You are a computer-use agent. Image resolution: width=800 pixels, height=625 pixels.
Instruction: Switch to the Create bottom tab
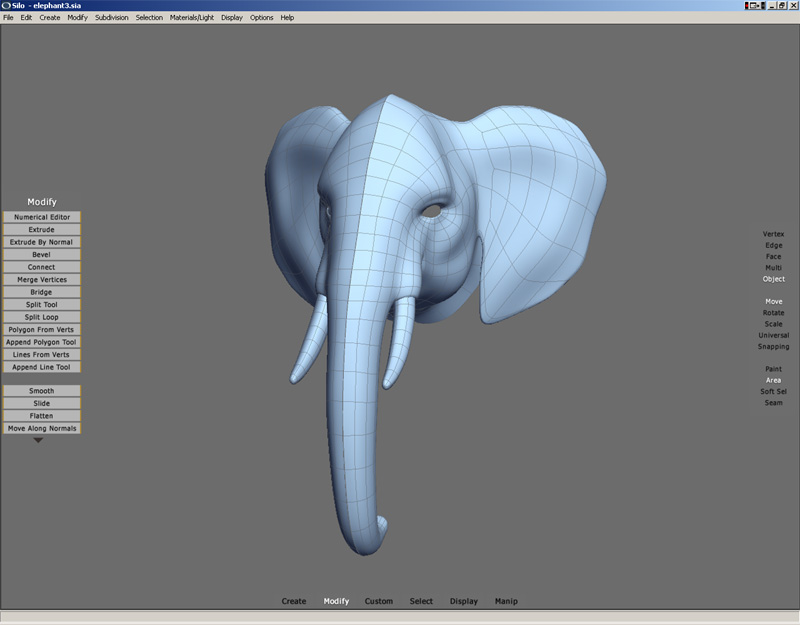click(294, 601)
